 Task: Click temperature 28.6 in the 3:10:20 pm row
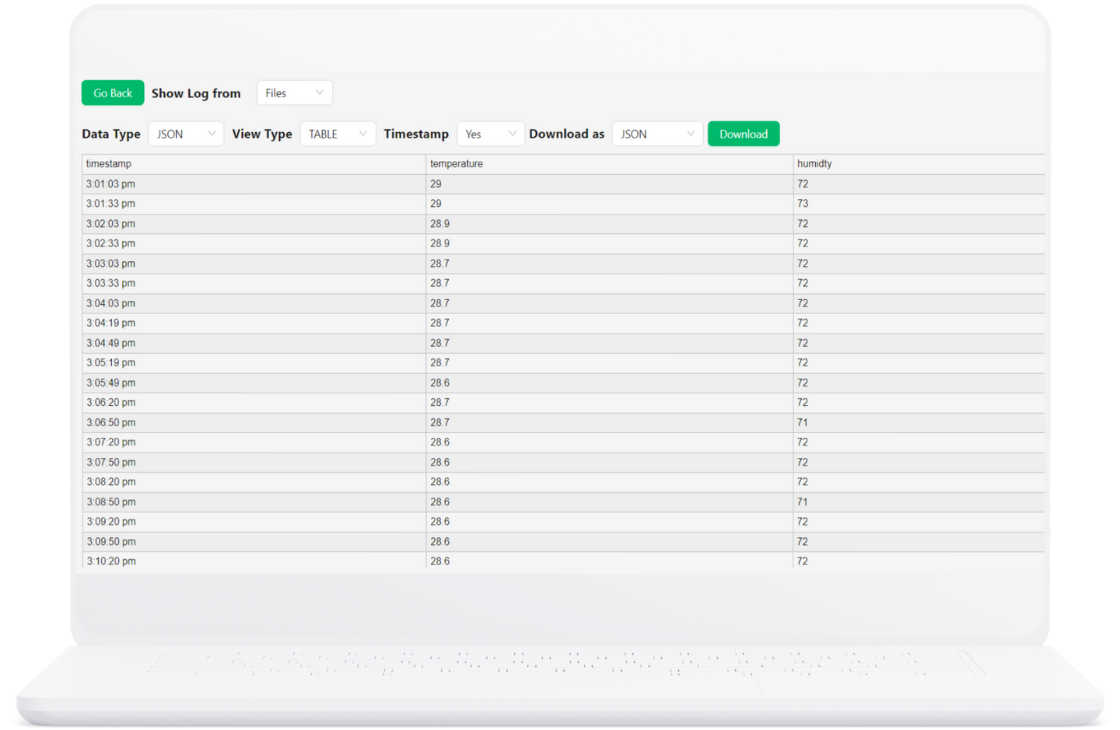click(x=609, y=561)
